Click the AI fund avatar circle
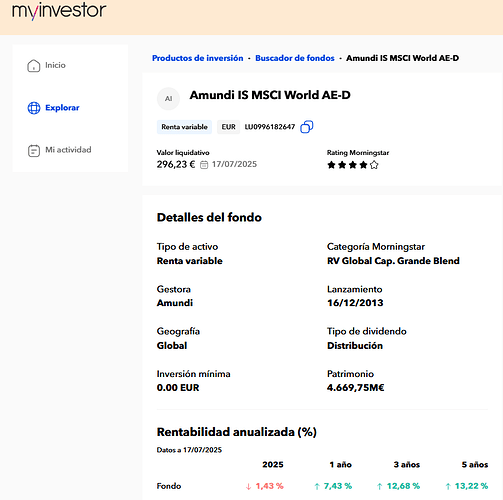 pyautogui.click(x=168, y=99)
